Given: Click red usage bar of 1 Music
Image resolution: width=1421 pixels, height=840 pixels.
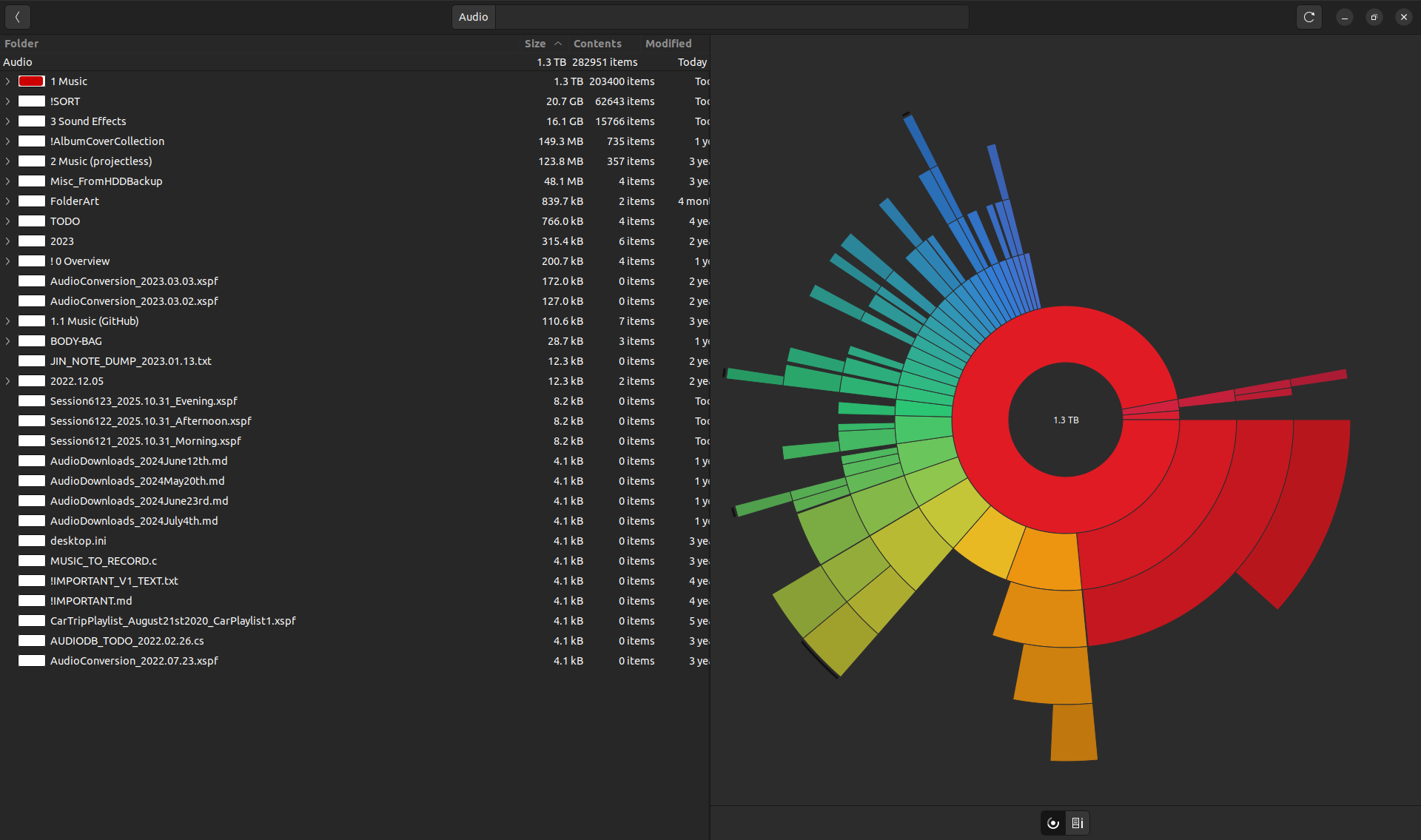Looking at the screenshot, I should pos(32,81).
